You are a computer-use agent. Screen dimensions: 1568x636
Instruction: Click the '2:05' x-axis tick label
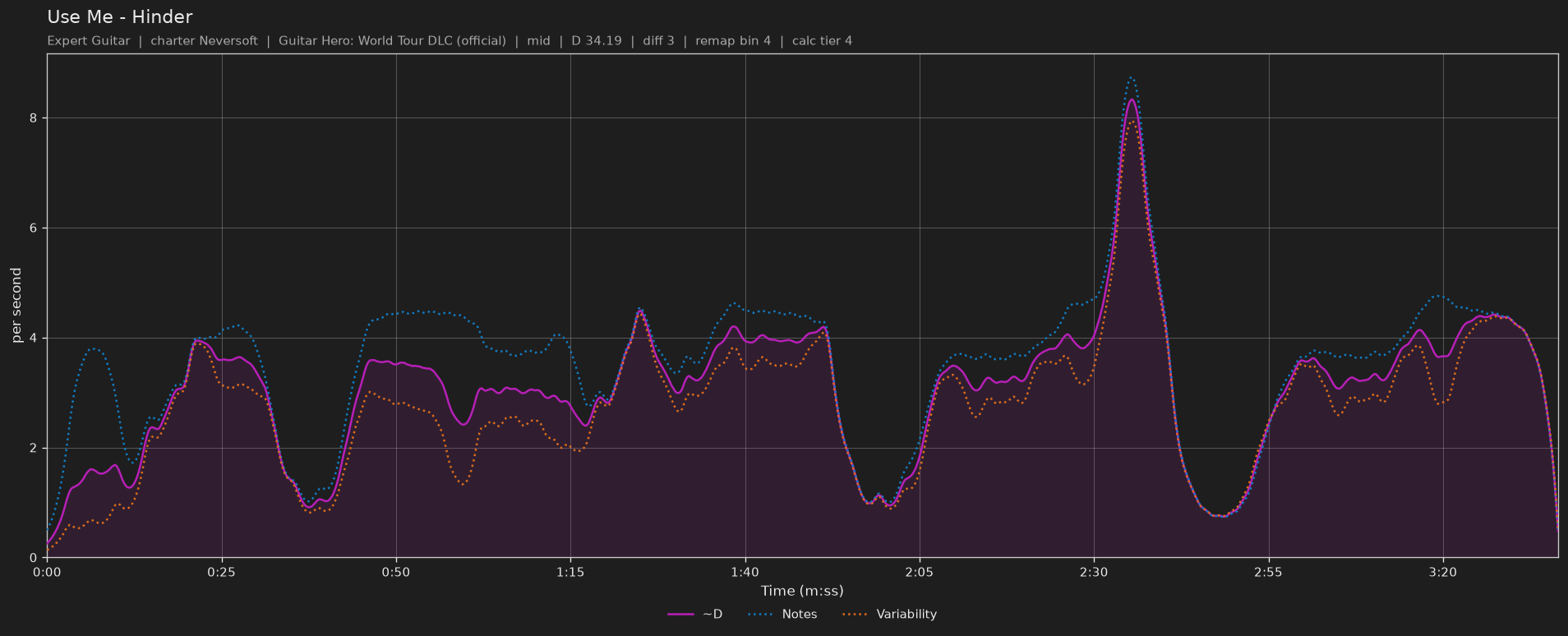pyautogui.click(x=920, y=572)
